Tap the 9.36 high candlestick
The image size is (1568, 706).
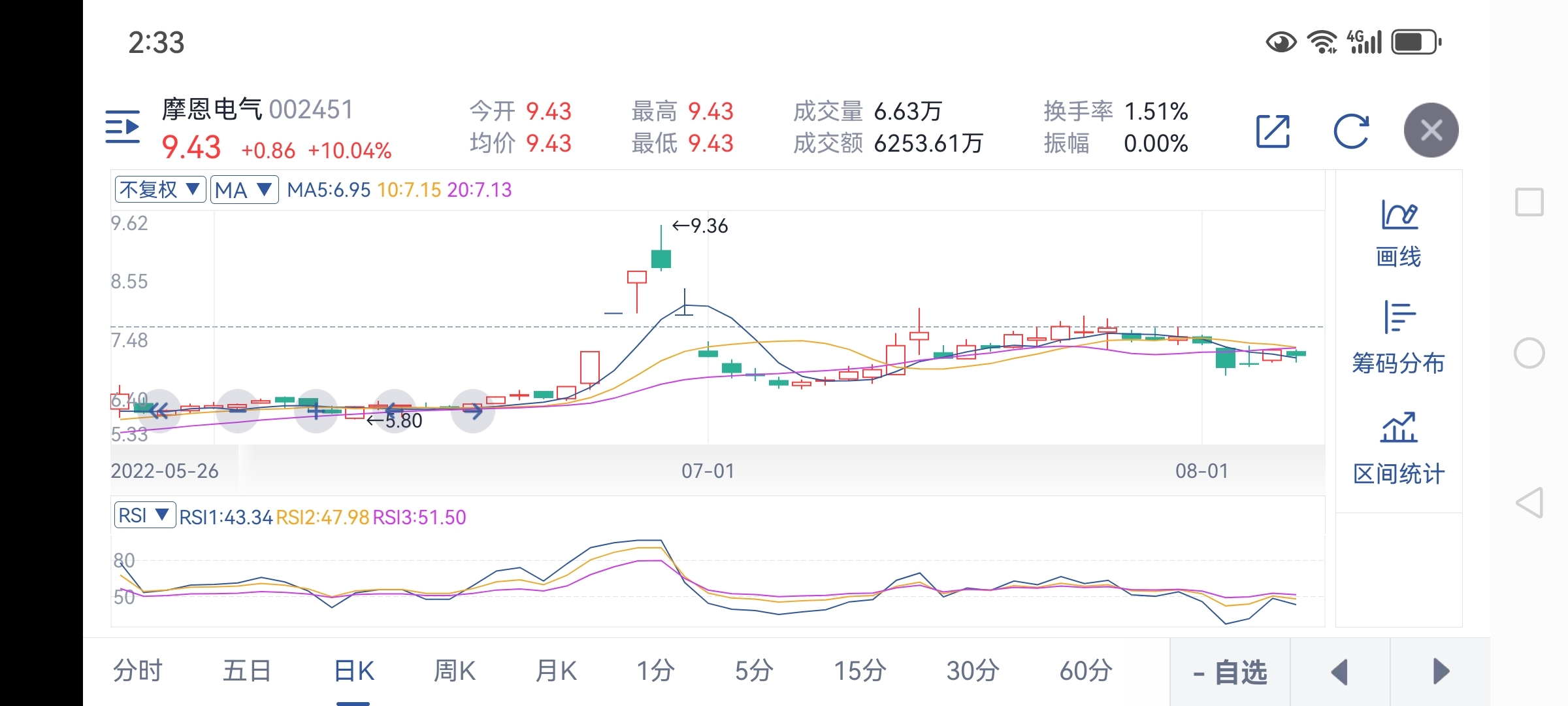661,258
